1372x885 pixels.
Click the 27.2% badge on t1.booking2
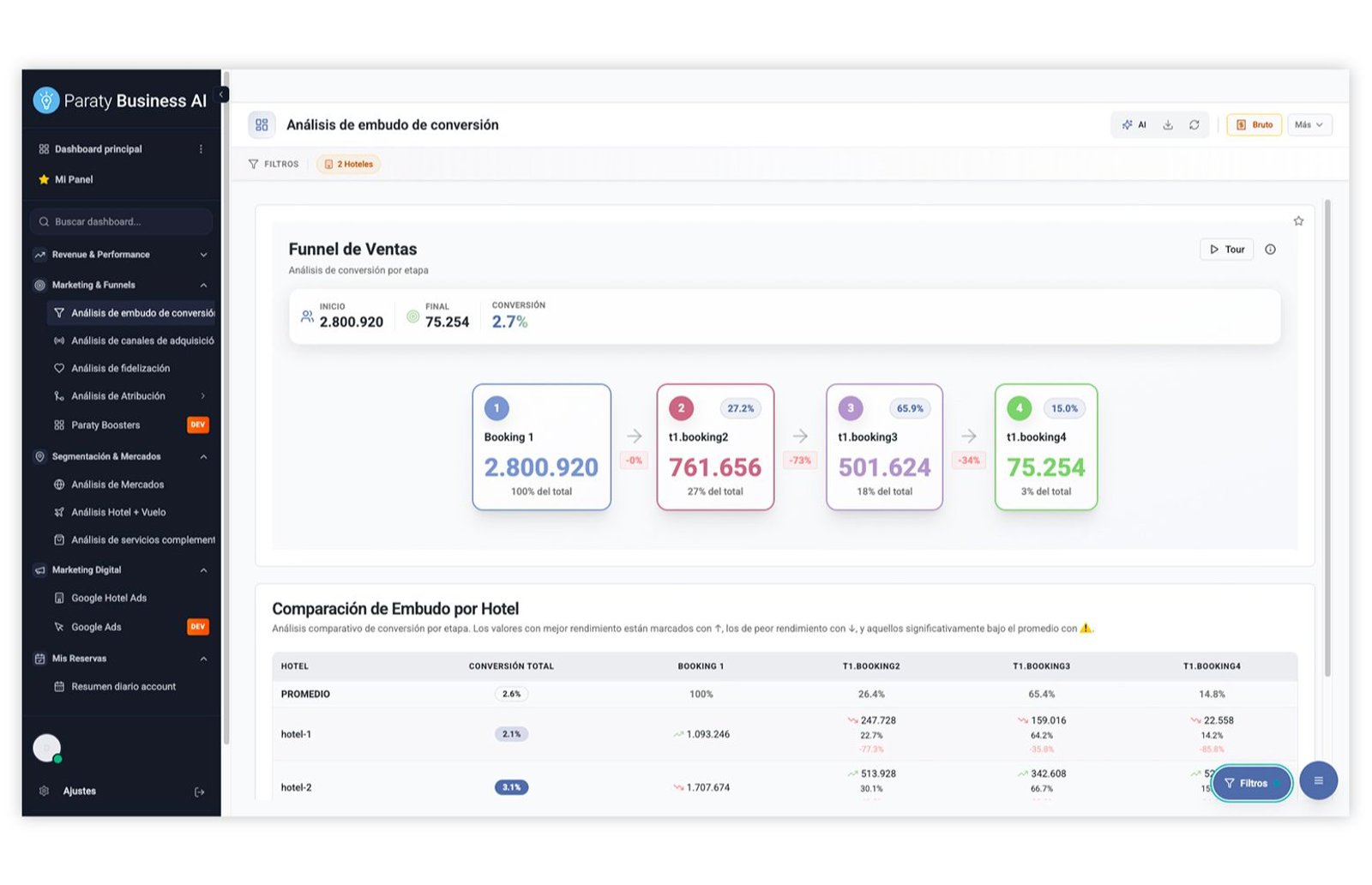(x=740, y=408)
